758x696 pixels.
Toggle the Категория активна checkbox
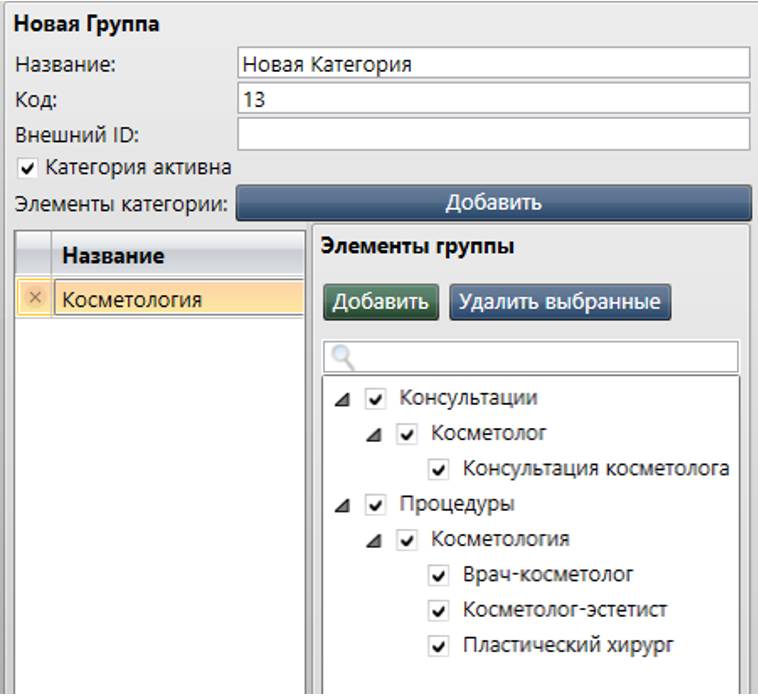28,167
